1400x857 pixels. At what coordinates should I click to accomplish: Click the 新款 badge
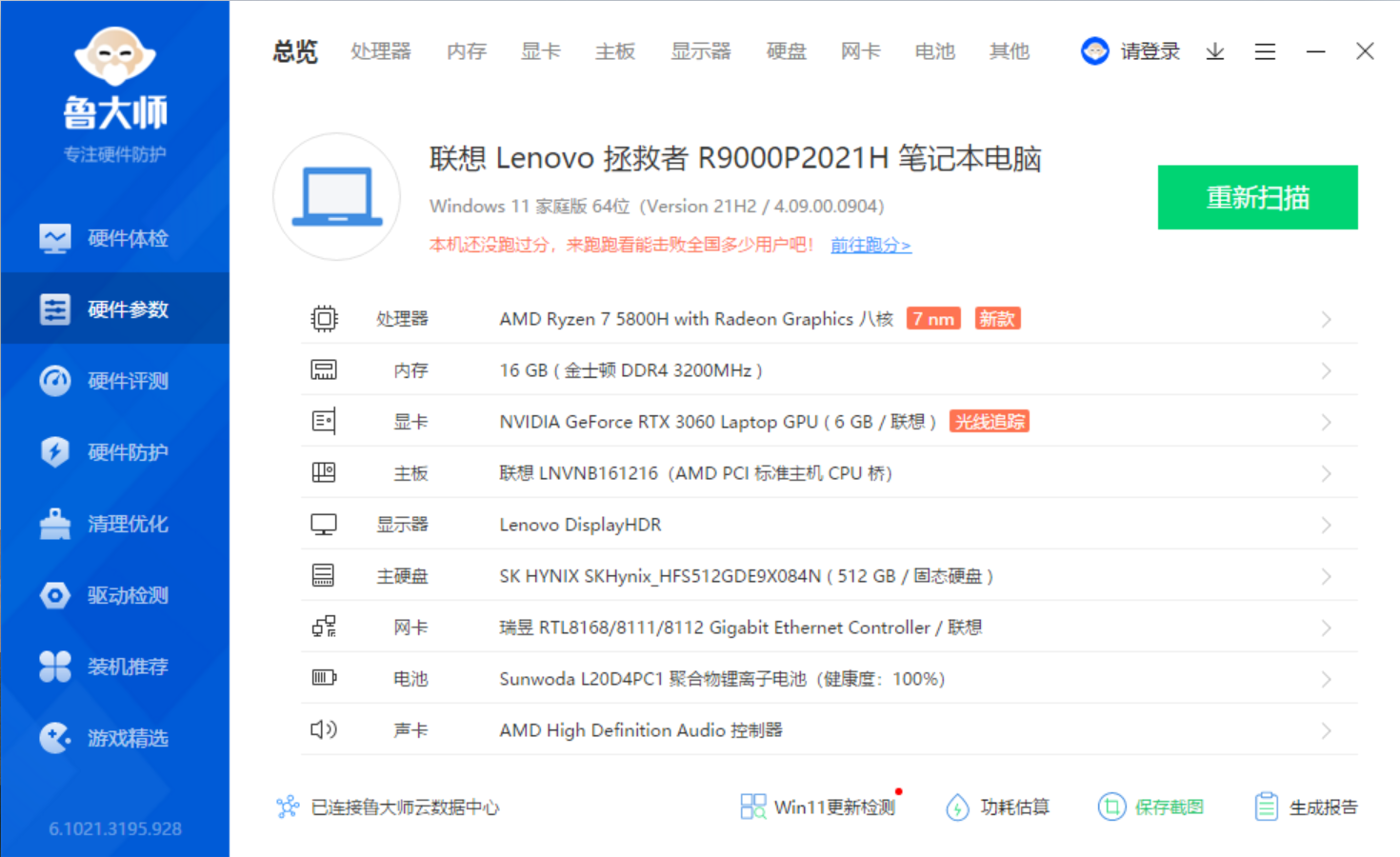(x=997, y=319)
